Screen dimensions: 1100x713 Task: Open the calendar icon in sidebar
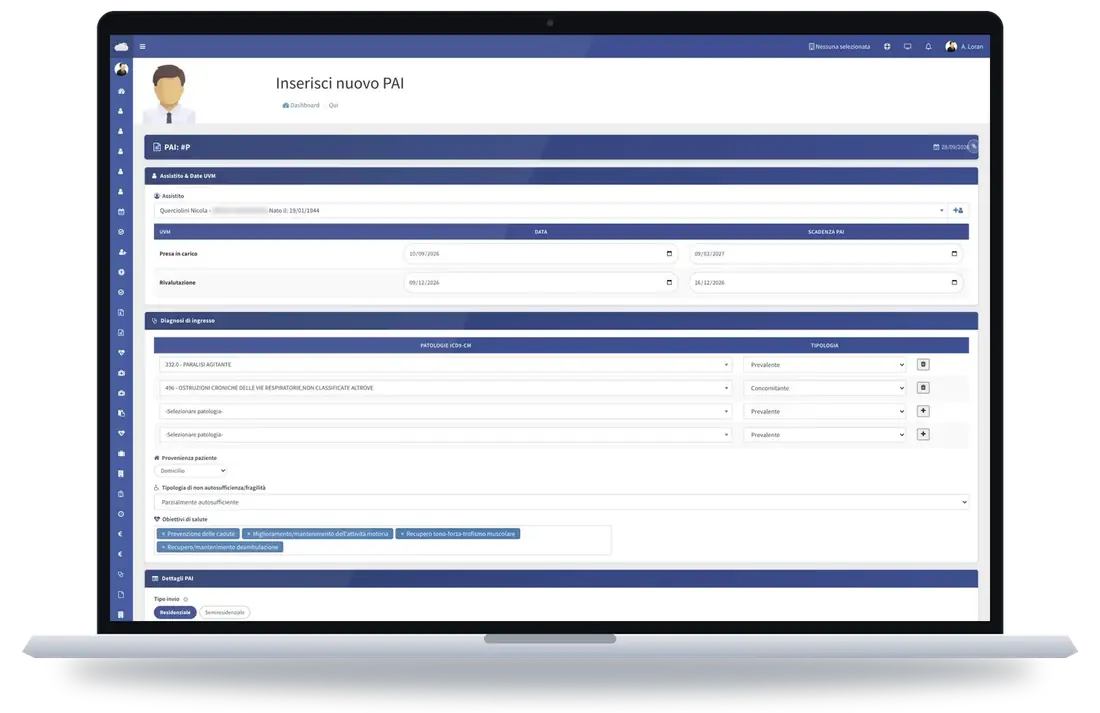[121, 212]
